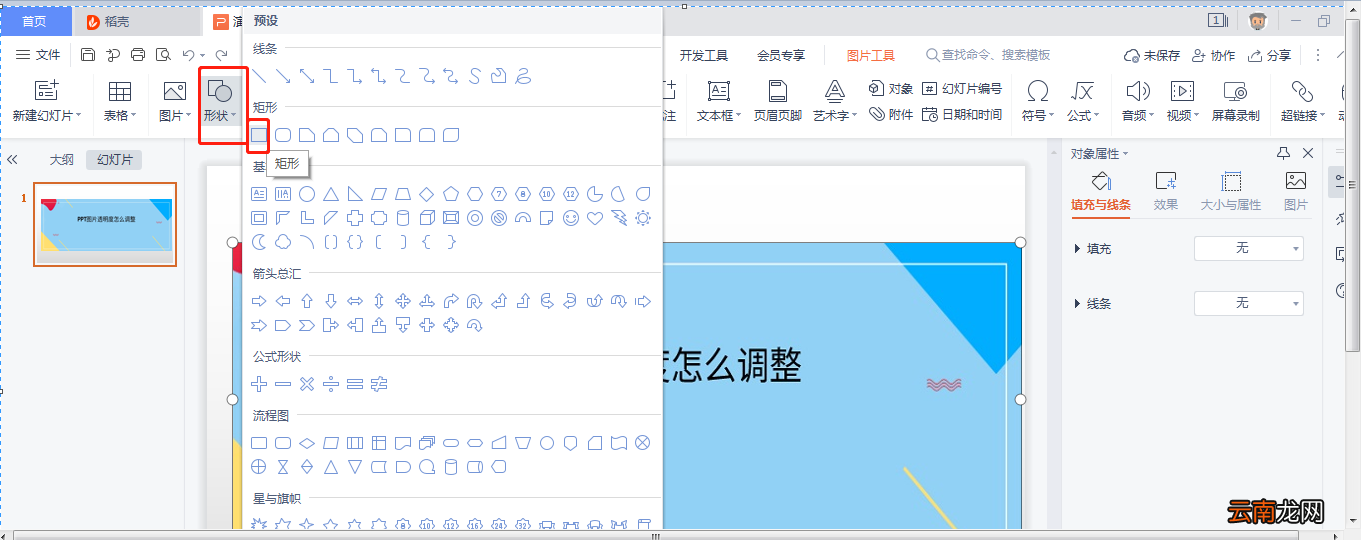Pick the not-equal formula shape
Screen dimensions: 1361x540
click(x=379, y=383)
